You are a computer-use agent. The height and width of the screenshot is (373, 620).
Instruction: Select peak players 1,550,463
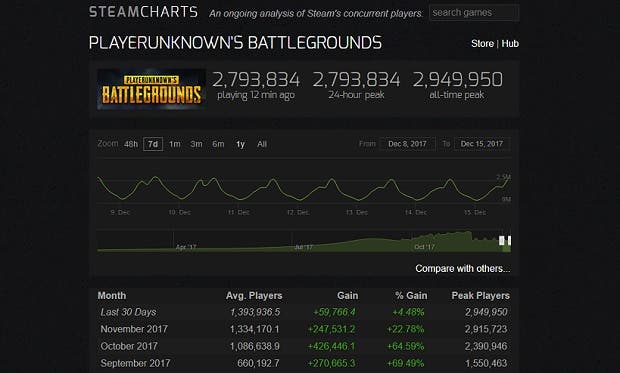tap(486, 363)
